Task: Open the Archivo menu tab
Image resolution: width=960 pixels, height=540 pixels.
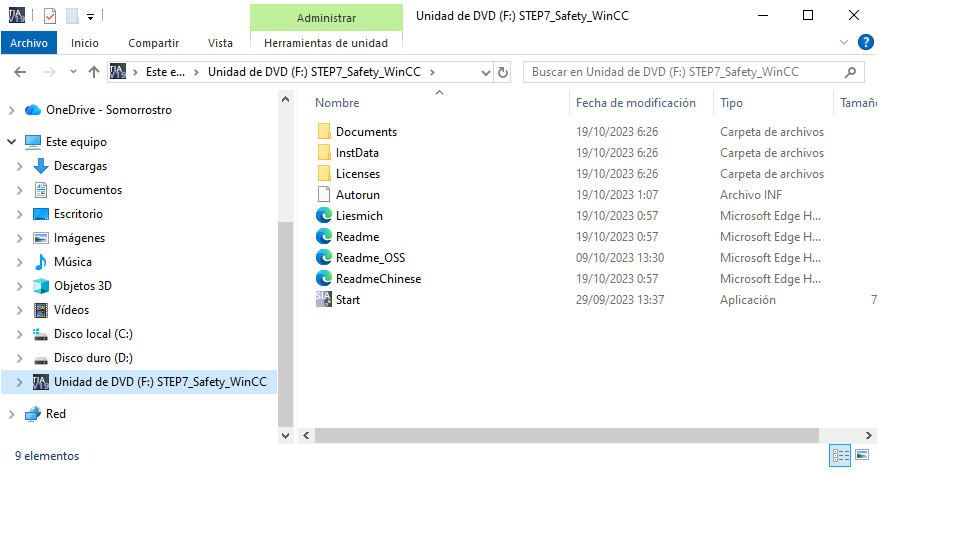Action: point(29,43)
